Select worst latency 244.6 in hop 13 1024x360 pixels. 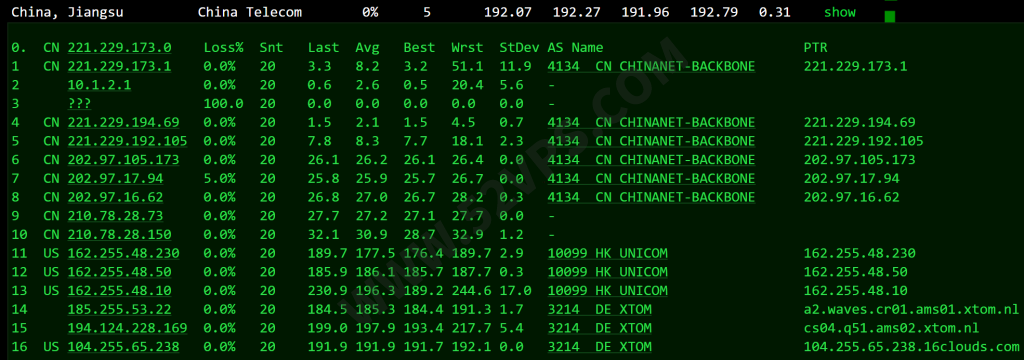(471, 291)
